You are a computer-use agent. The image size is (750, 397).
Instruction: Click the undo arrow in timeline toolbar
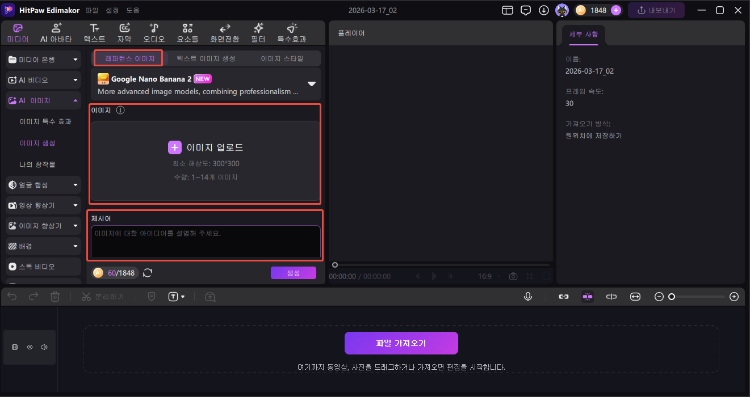tap(12, 297)
